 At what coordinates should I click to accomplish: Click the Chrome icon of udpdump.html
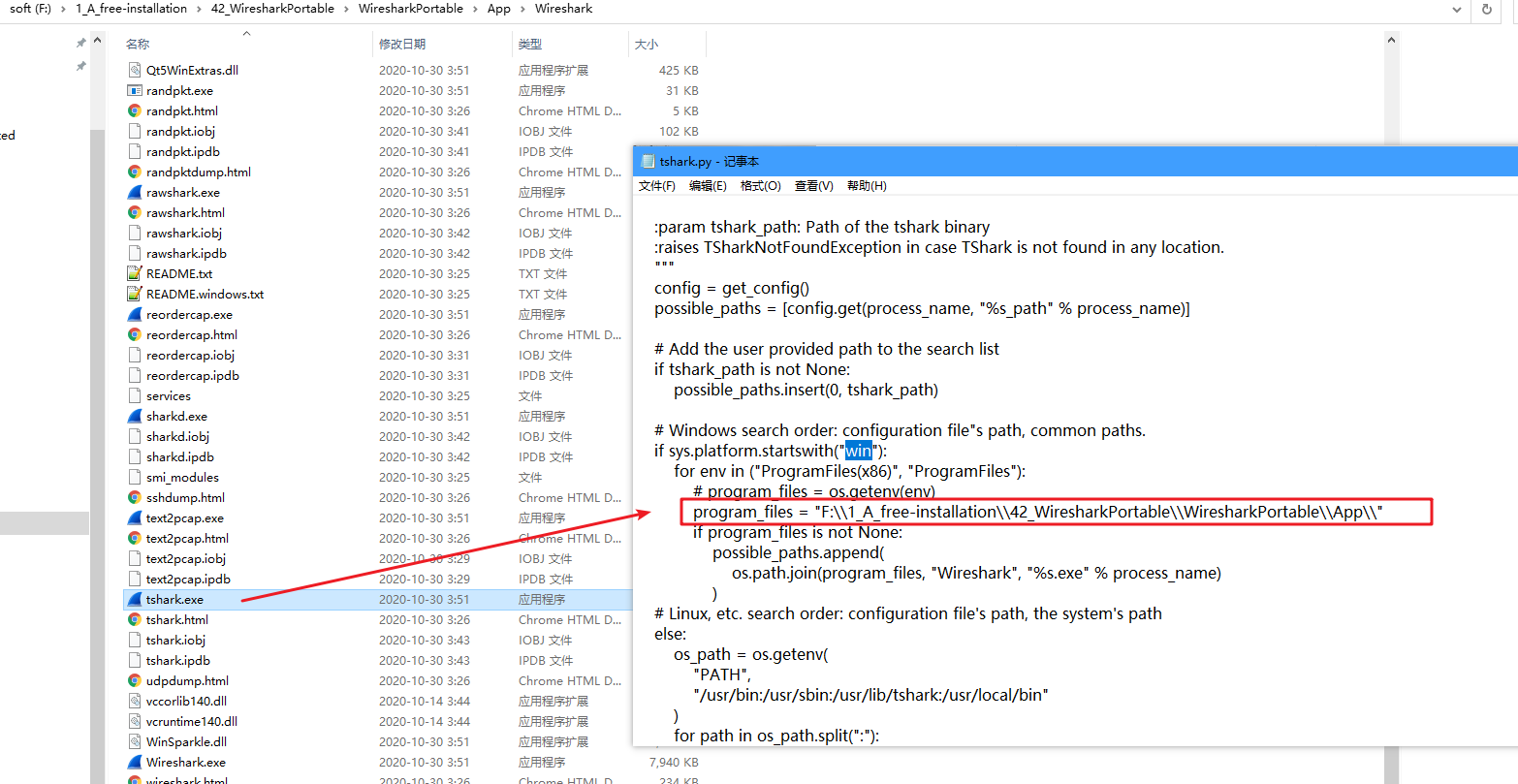pyautogui.click(x=135, y=680)
